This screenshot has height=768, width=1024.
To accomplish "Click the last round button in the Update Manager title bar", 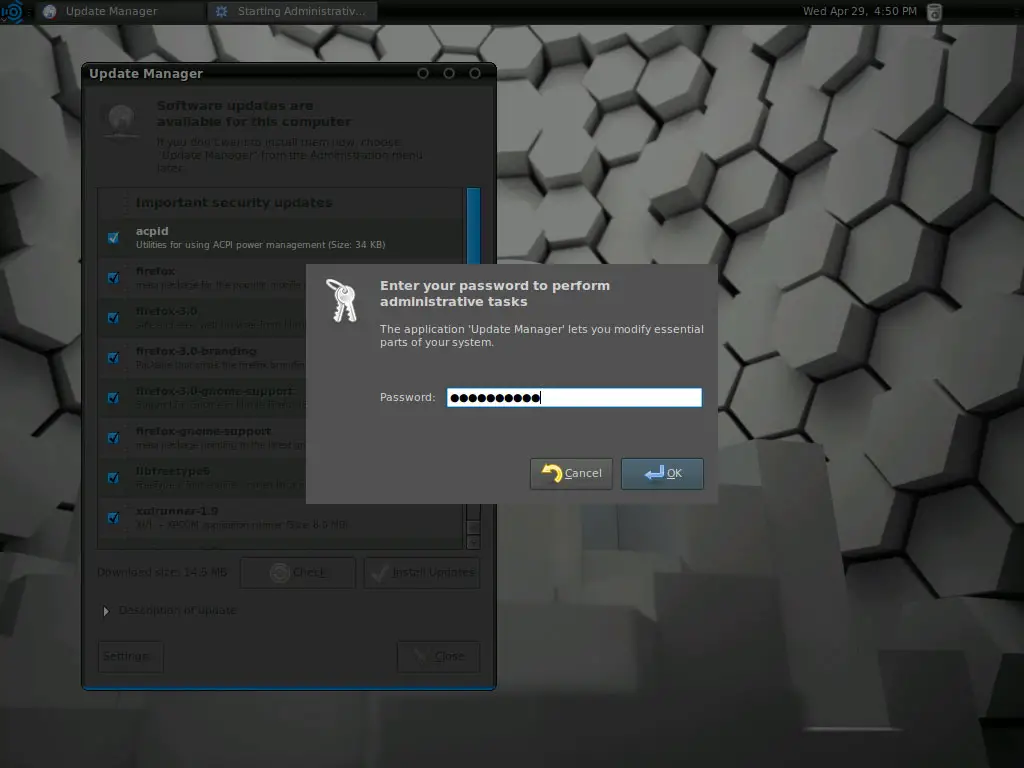I will point(475,73).
